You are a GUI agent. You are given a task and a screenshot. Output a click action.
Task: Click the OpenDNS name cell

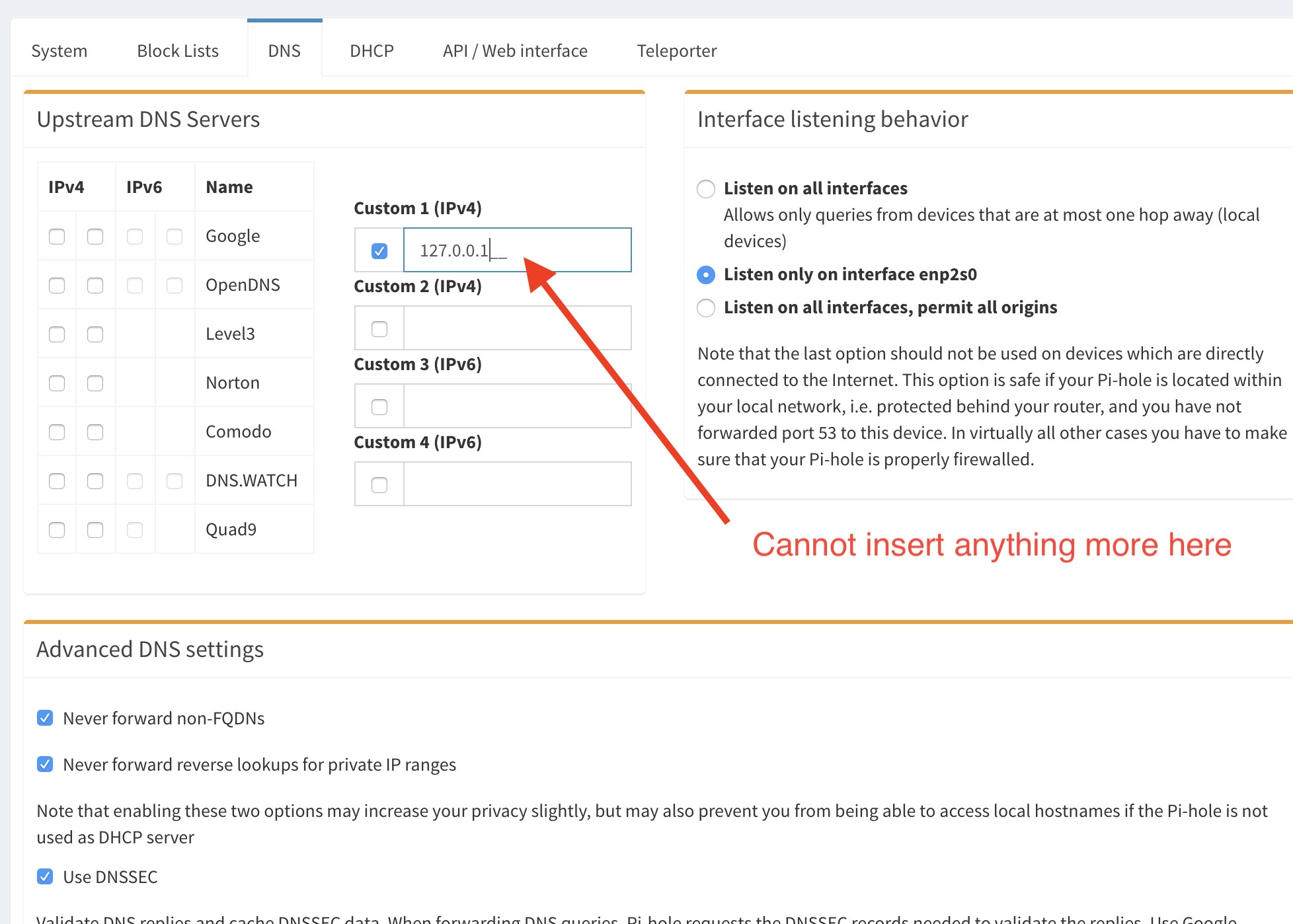(x=255, y=285)
